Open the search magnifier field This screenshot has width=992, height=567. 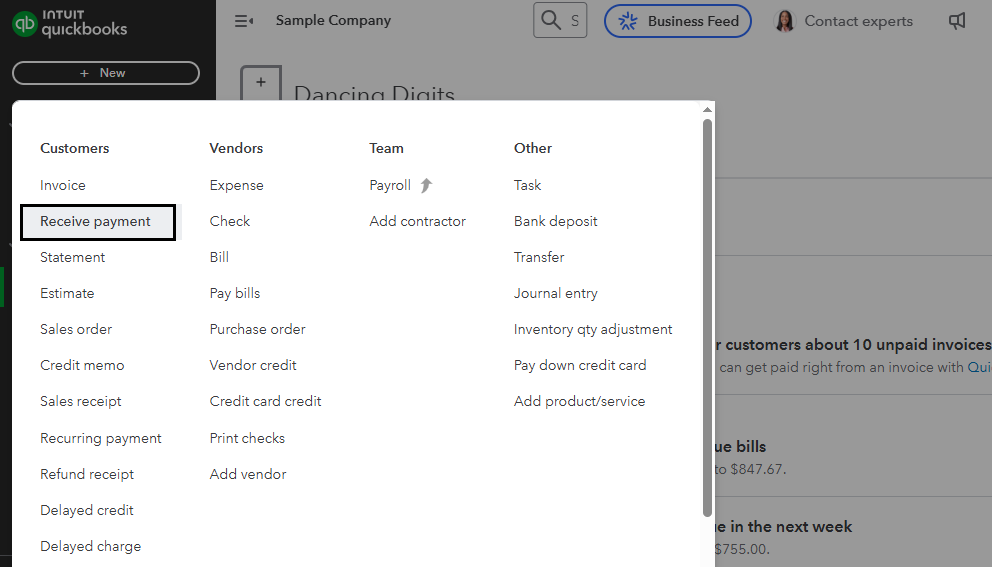coord(560,20)
